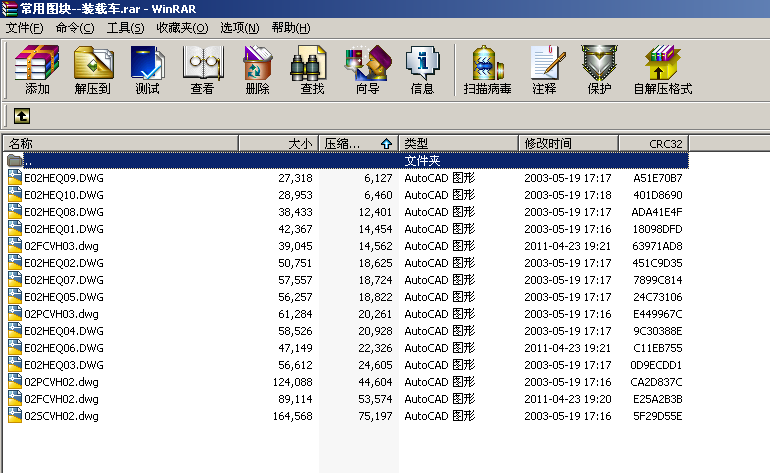Screen dimensions: 770x473
Task: Select file name E02HEQ07.DWG
Action: coord(64,280)
